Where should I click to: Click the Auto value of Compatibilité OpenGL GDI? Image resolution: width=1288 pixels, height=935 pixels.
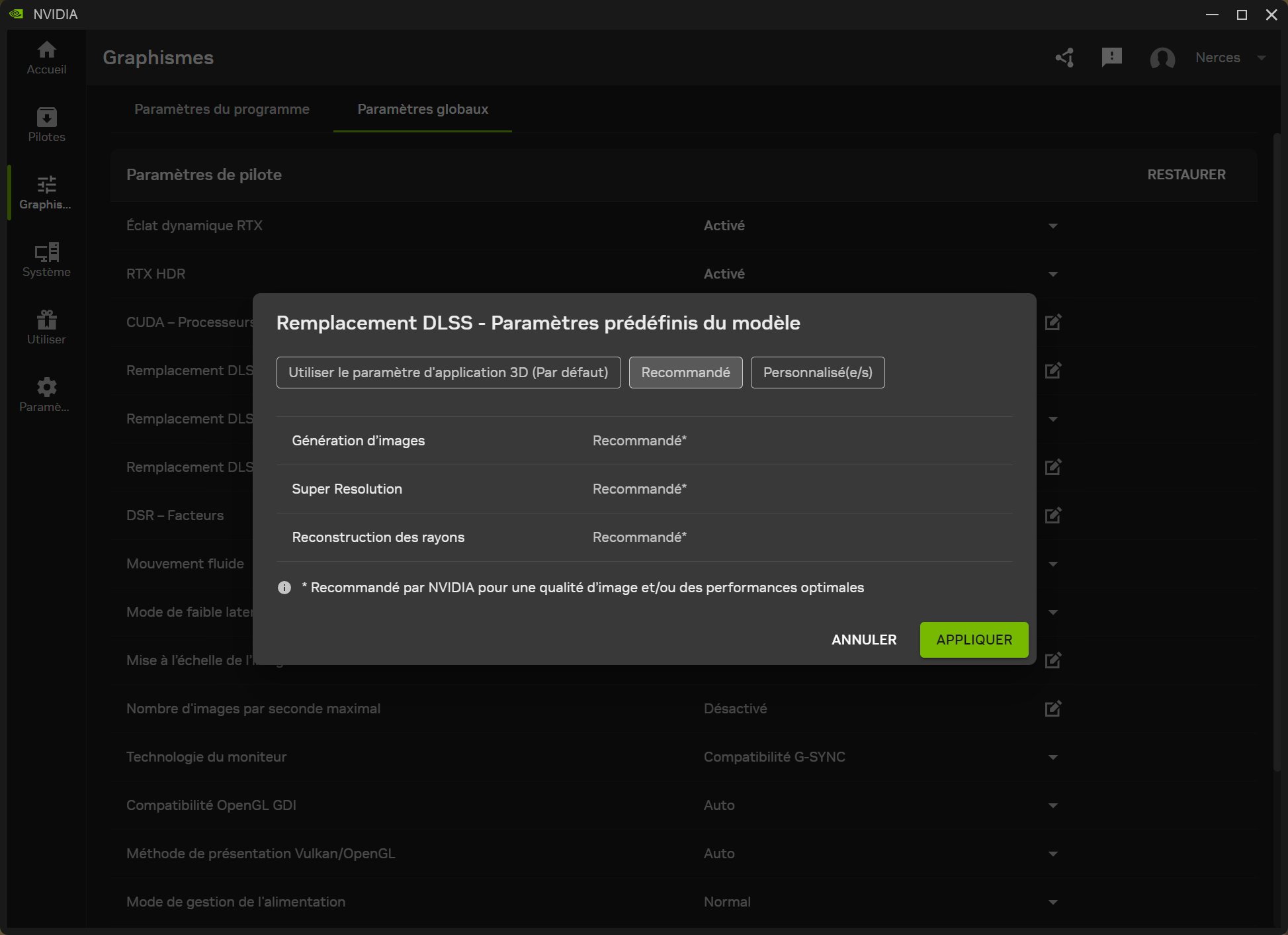pyautogui.click(x=719, y=805)
